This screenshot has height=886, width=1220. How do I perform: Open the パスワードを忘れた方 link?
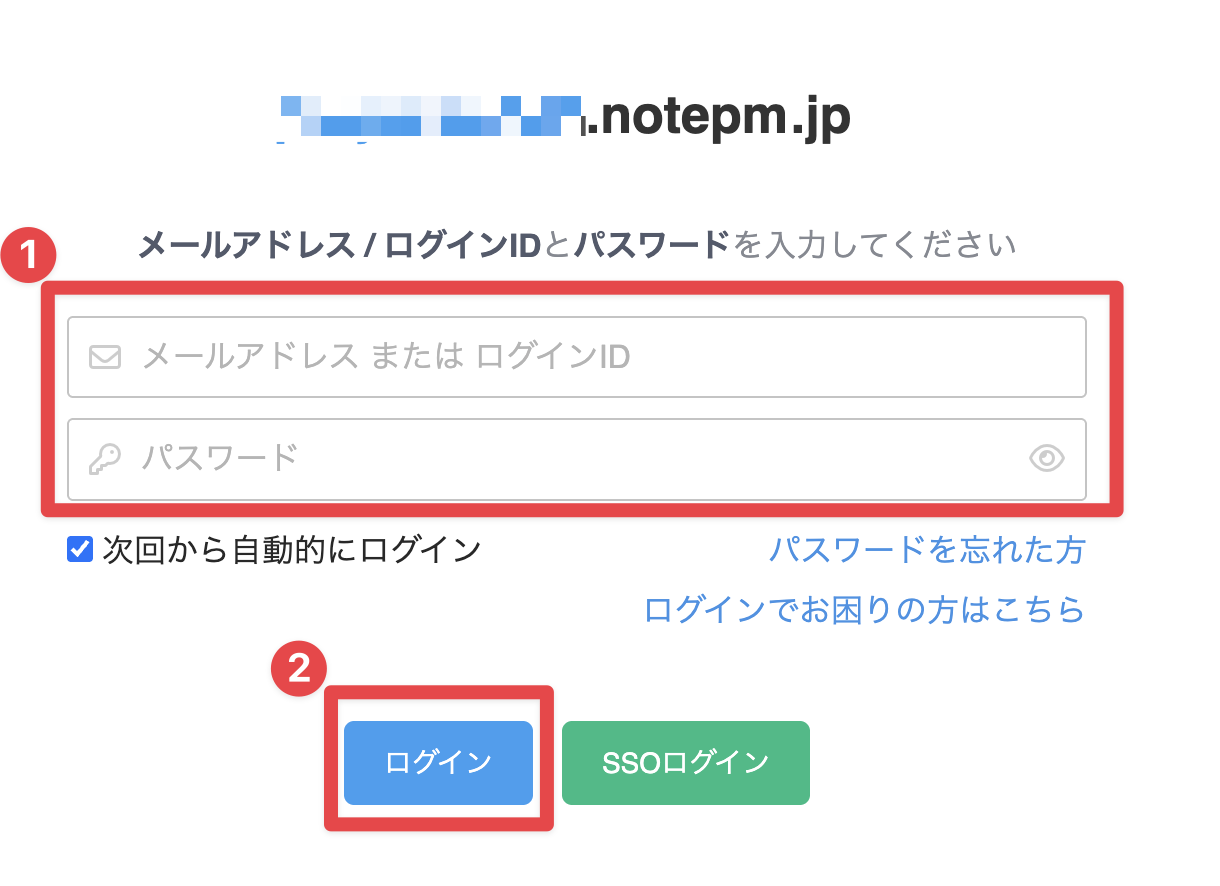pyautogui.click(x=926, y=549)
